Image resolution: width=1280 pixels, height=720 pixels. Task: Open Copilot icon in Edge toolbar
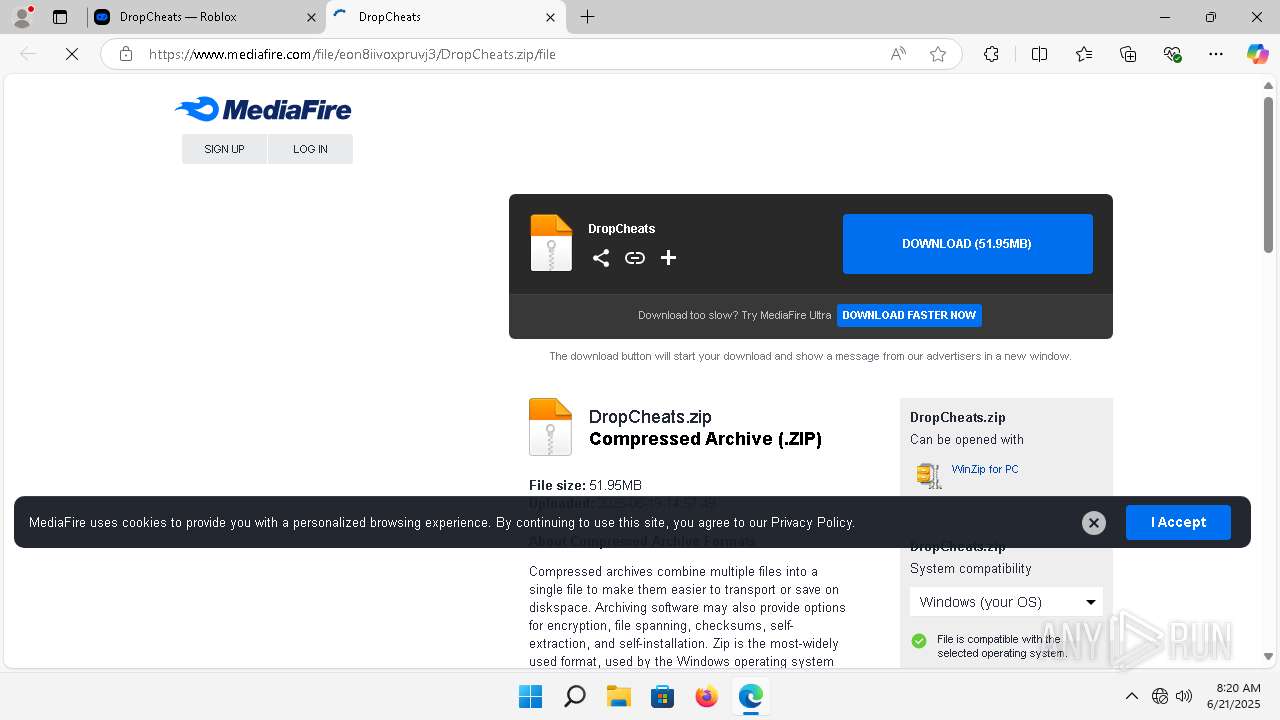(x=1257, y=54)
